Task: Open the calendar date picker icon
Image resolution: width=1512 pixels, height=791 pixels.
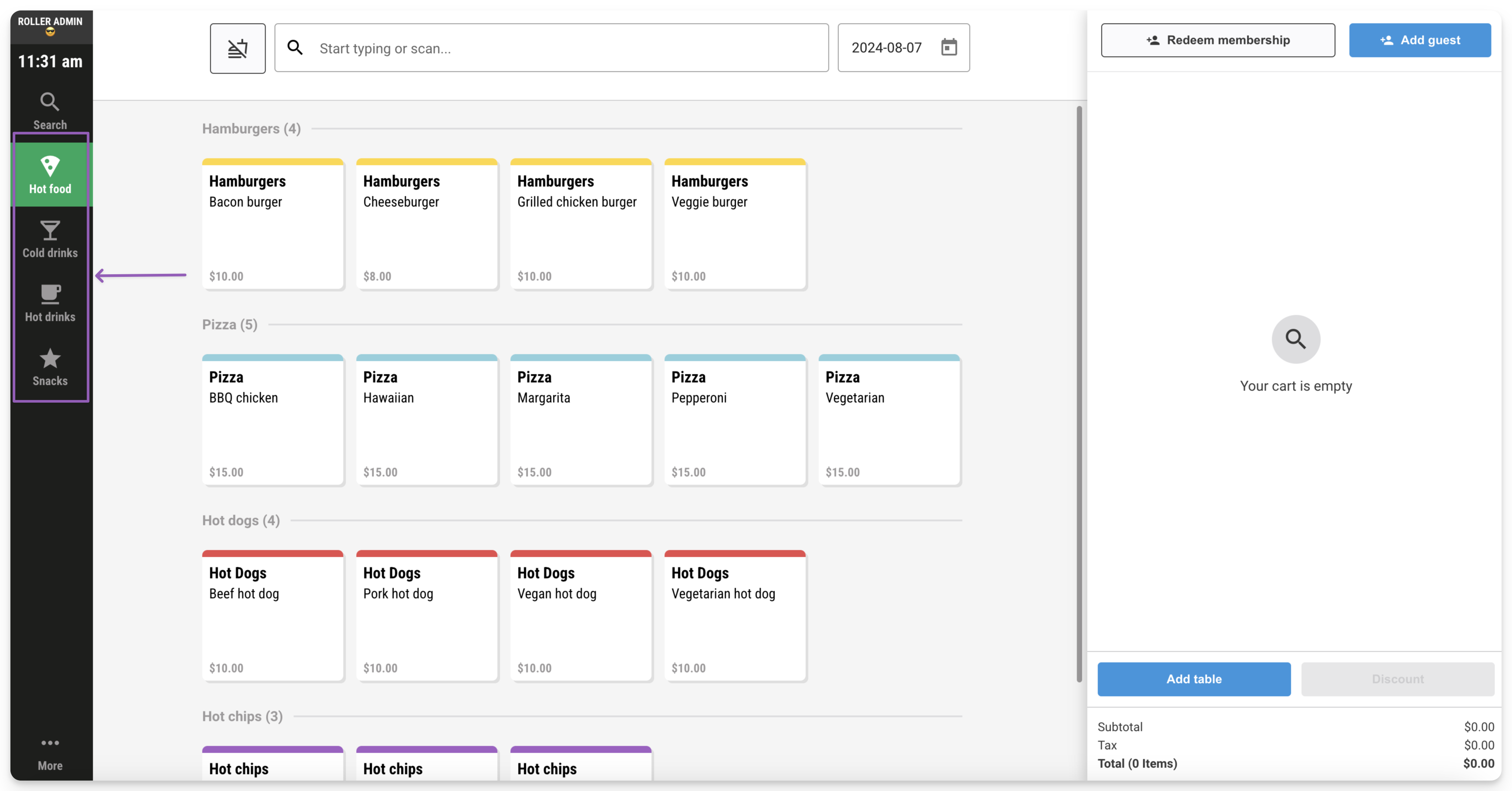Action: click(x=949, y=47)
